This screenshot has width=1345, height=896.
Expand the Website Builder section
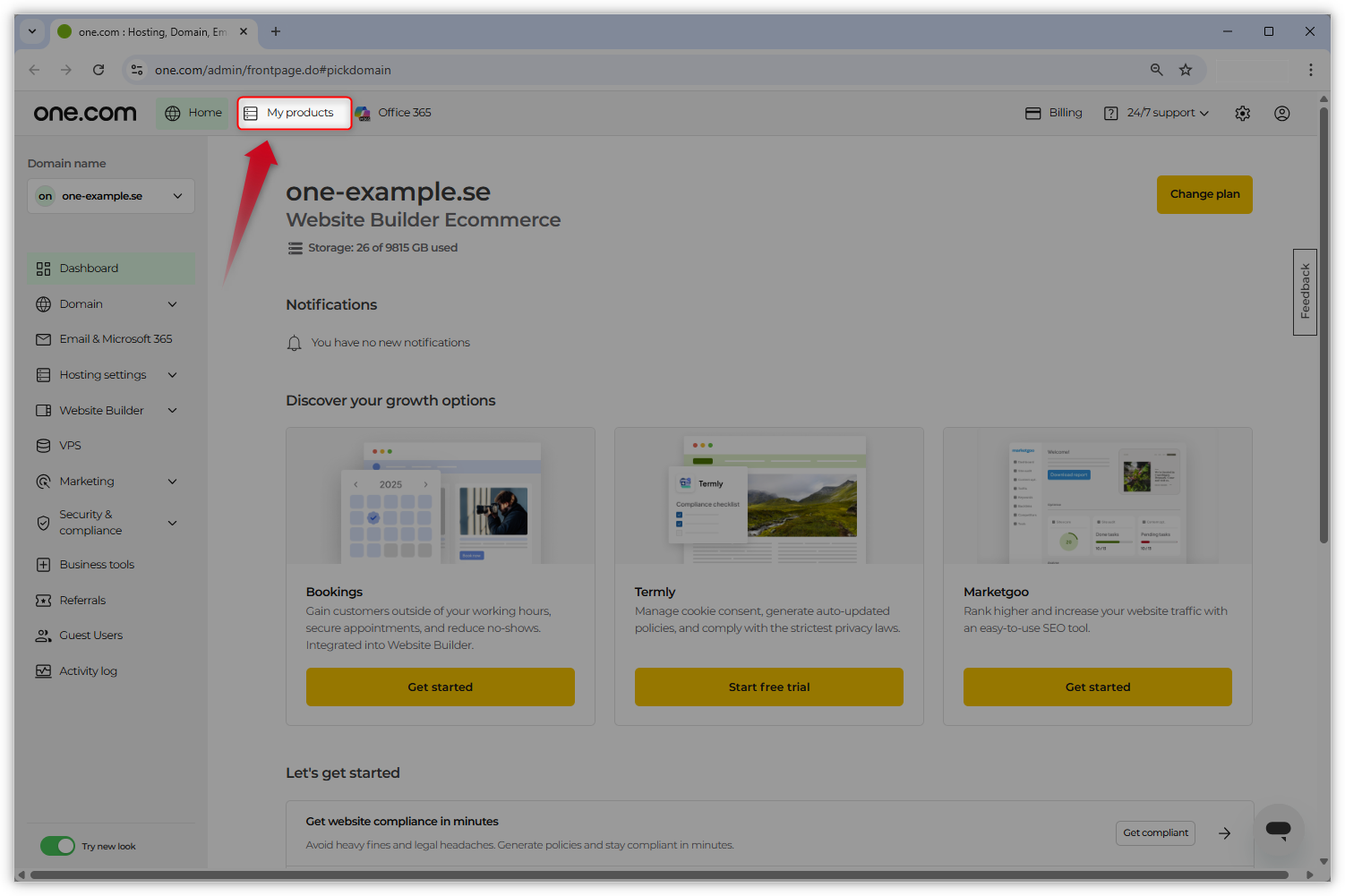pyautogui.click(x=173, y=411)
